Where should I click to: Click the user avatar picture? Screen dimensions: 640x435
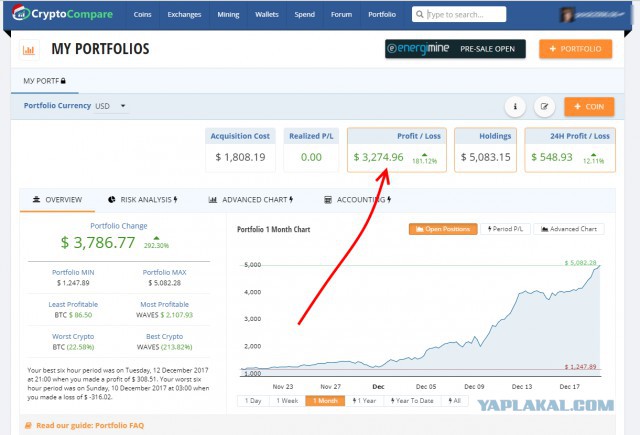coord(567,15)
